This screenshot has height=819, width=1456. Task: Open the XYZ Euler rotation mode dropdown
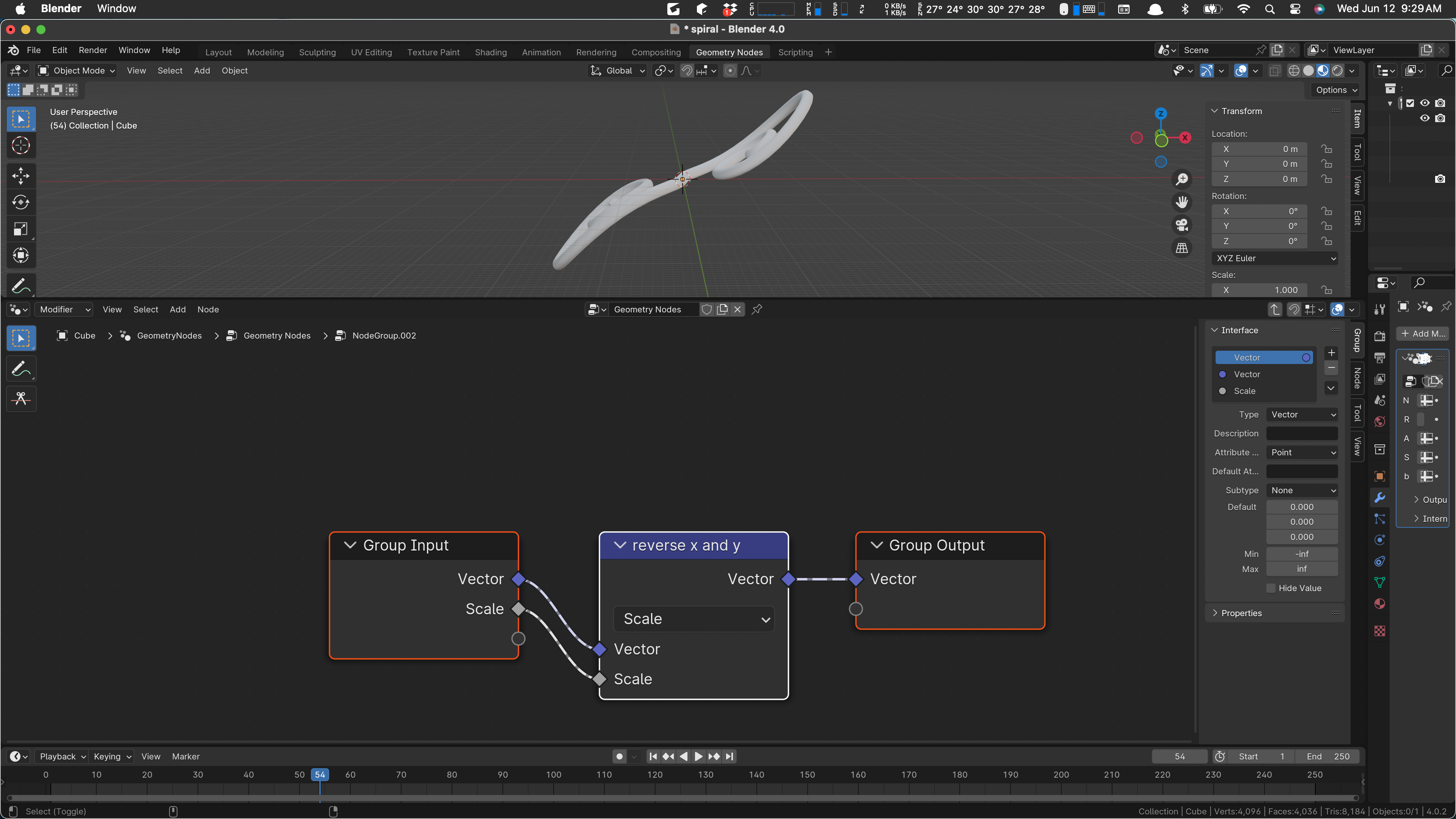coord(1275,258)
